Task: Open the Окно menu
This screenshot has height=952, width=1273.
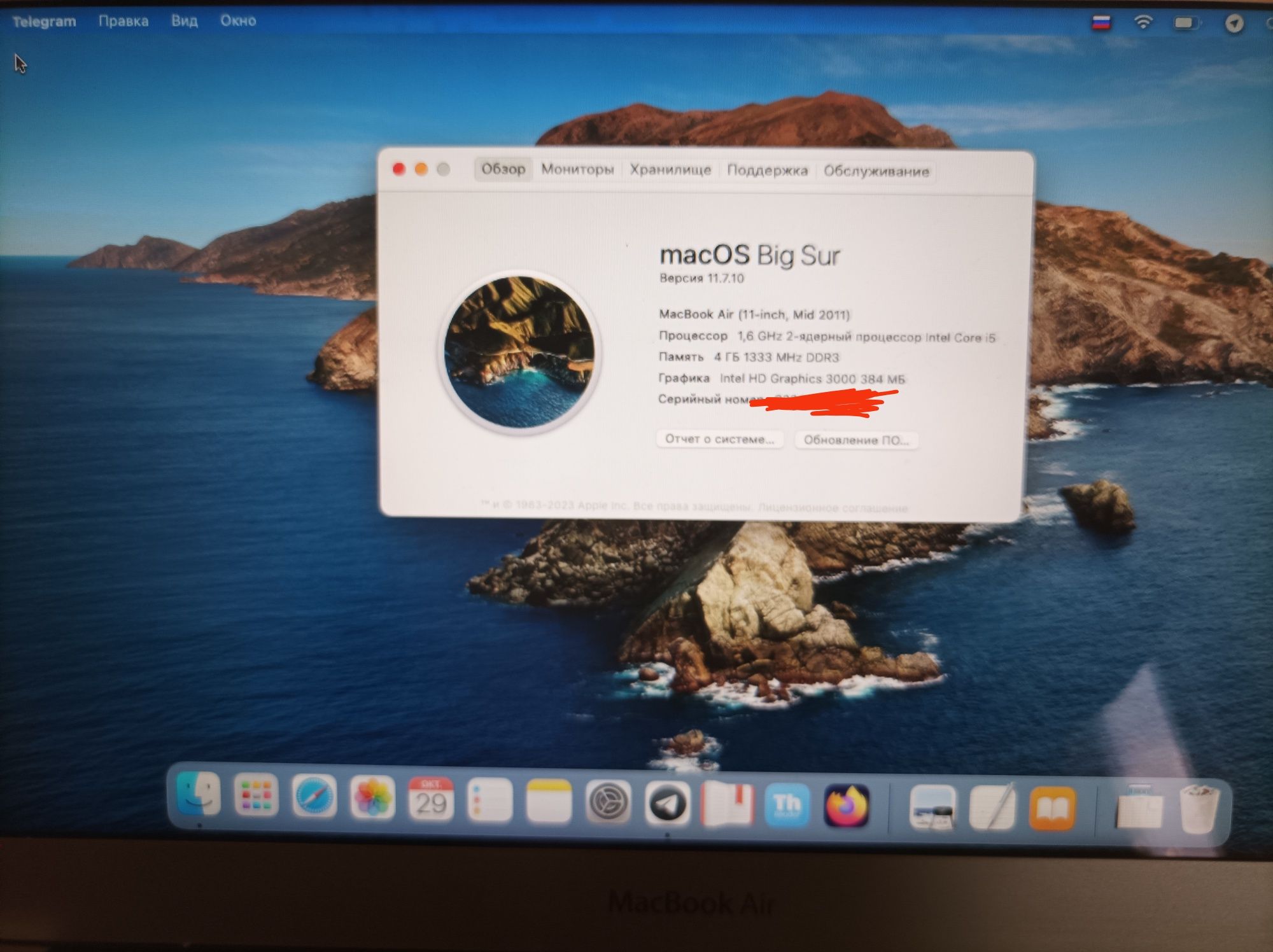Action: pyautogui.click(x=238, y=20)
